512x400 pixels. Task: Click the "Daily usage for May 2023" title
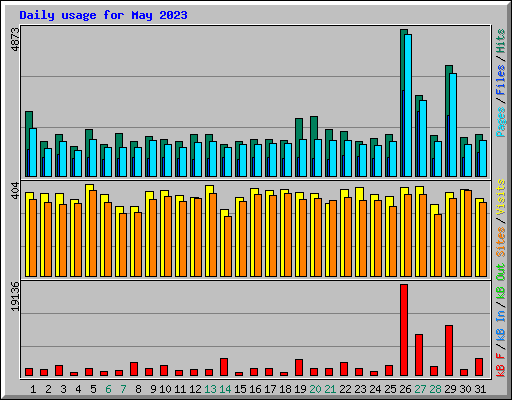coord(103,15)
